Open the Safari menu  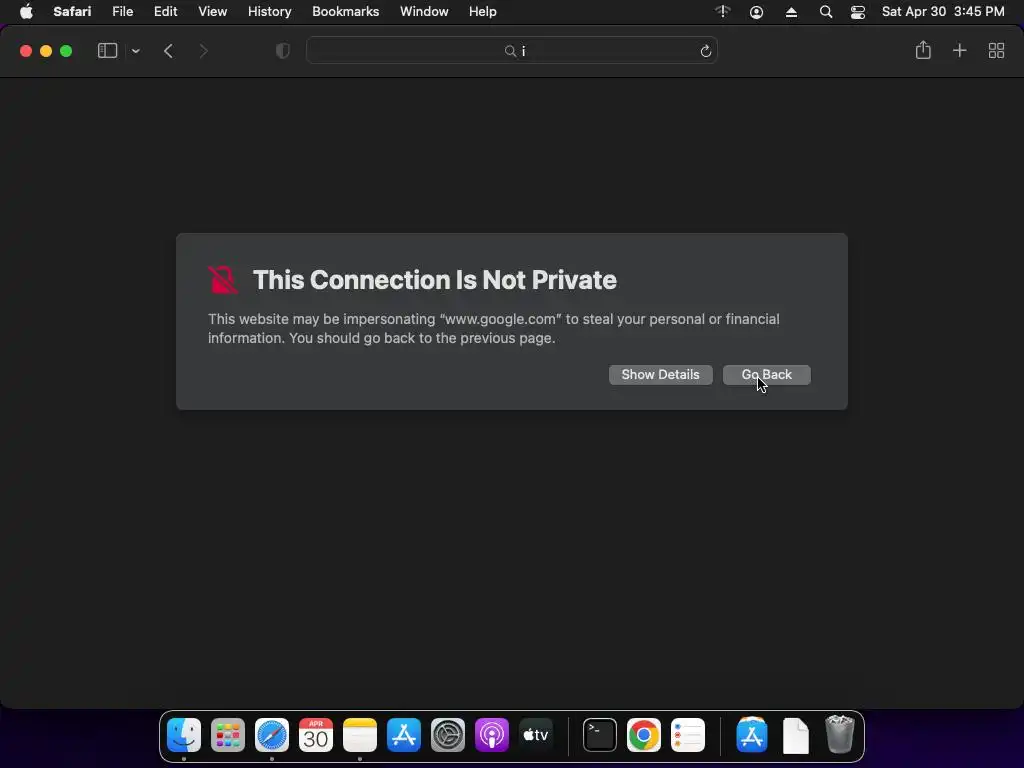point(72,12)
